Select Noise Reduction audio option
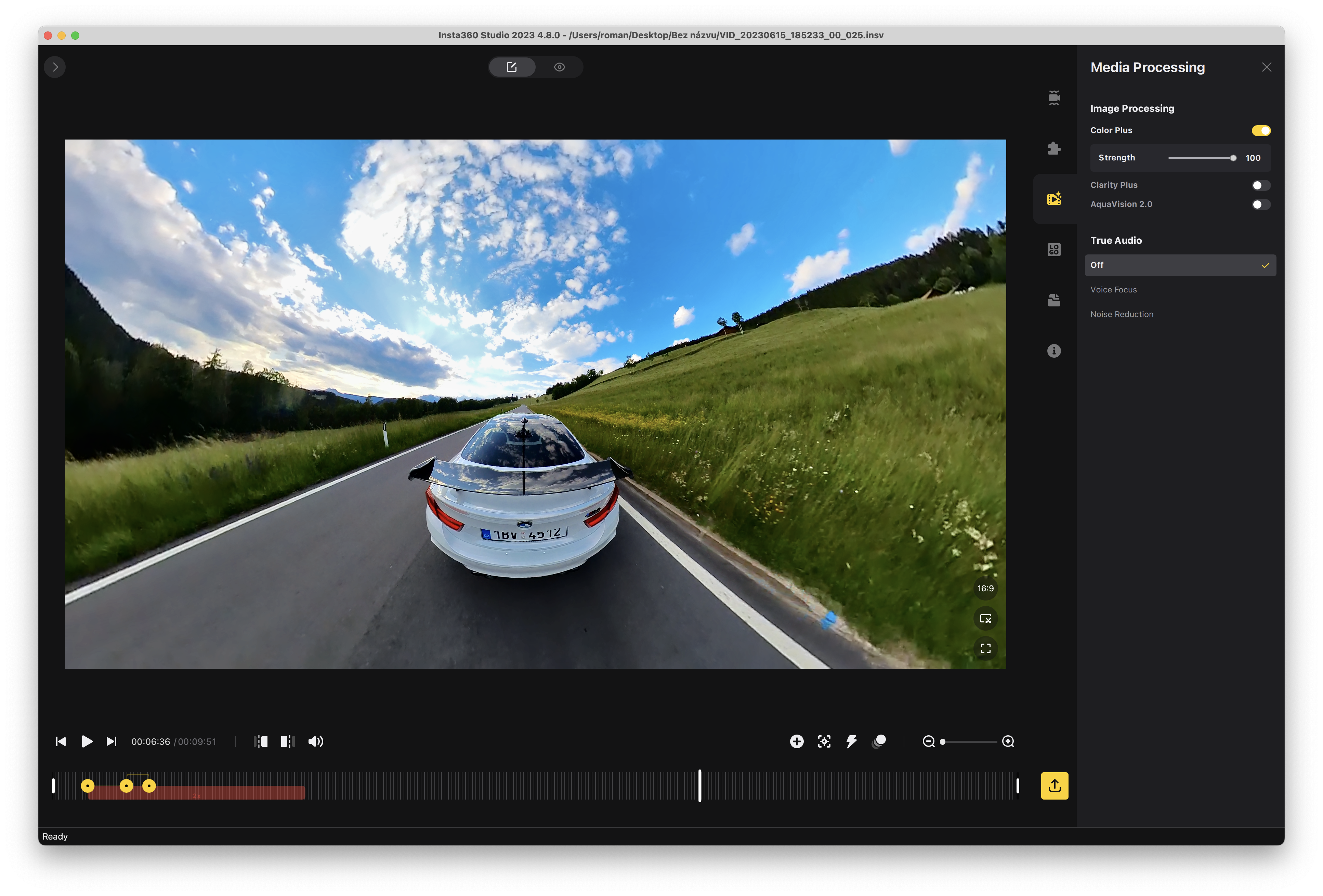Viewport: 1323px width, 896px height. pos(1122,314)
